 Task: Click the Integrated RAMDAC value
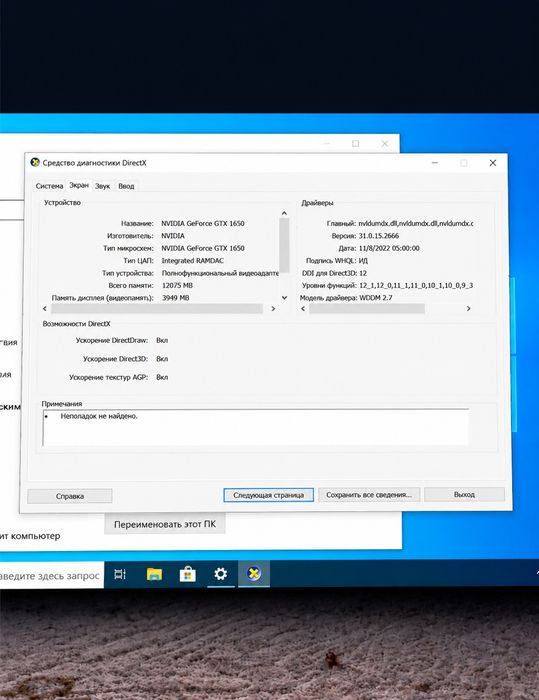(x=192, y=260)
